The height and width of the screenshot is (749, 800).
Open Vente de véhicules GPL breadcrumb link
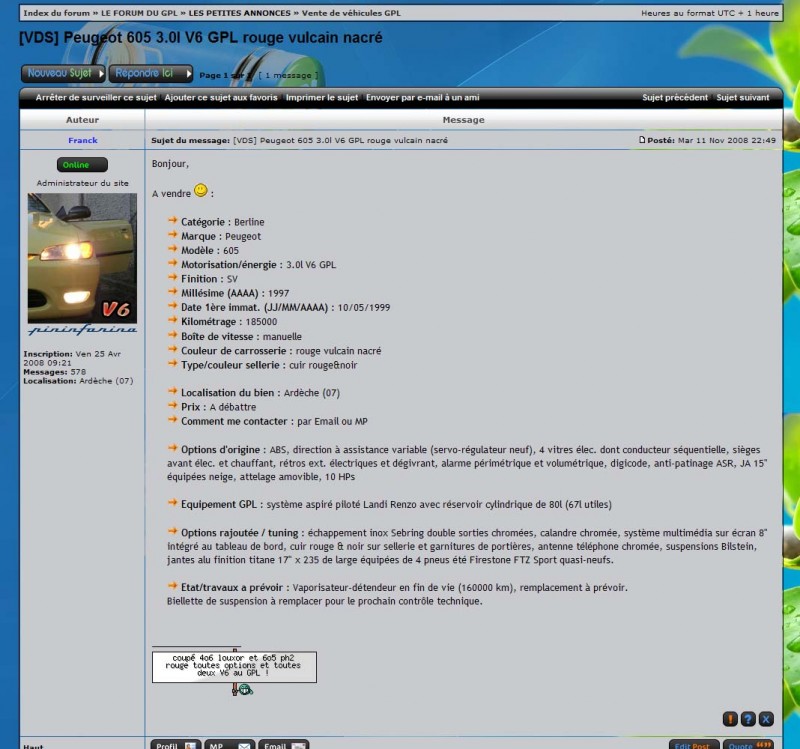click(x=350, y=13)
